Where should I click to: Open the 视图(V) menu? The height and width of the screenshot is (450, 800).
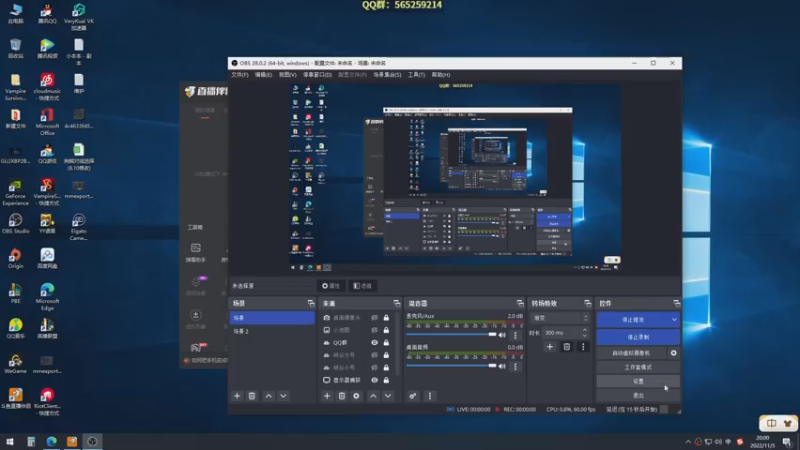(x=287, y=75)
